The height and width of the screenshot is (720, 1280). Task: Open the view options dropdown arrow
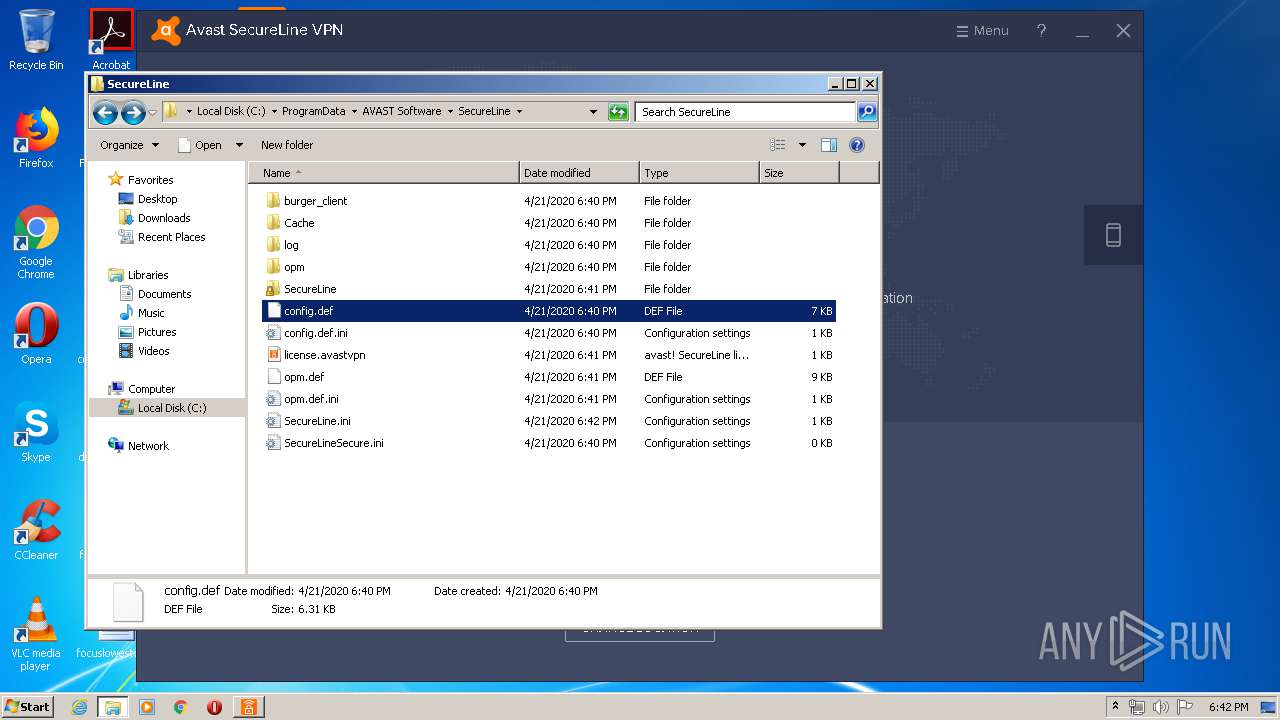[802, 145]
